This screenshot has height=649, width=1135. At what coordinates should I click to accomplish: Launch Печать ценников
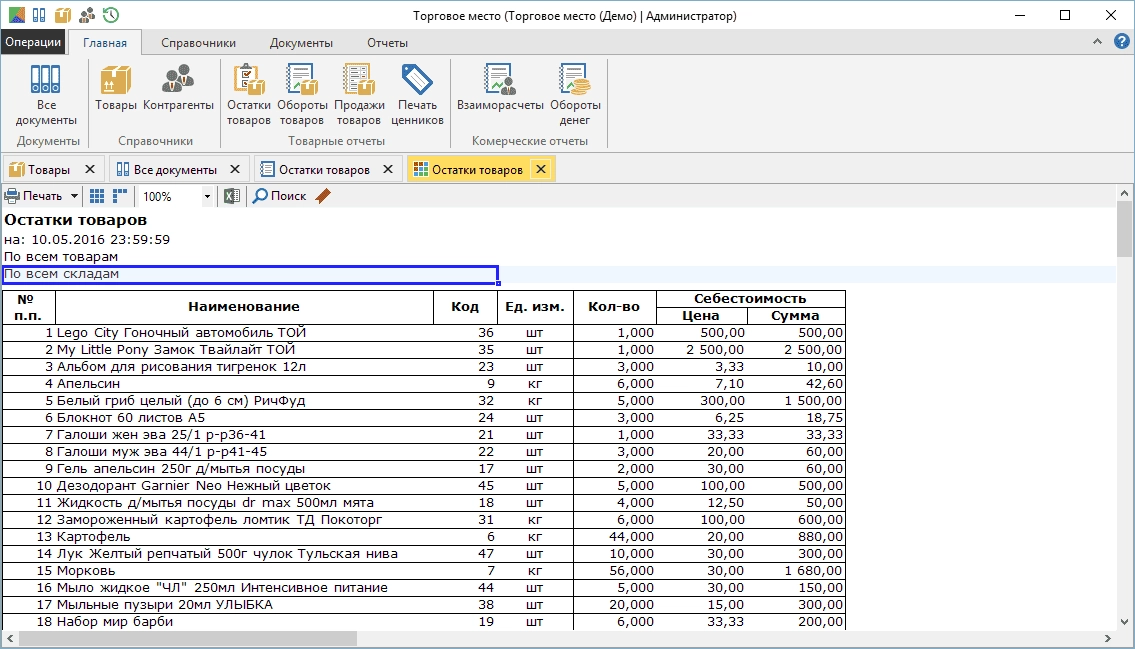coord(417,96)
